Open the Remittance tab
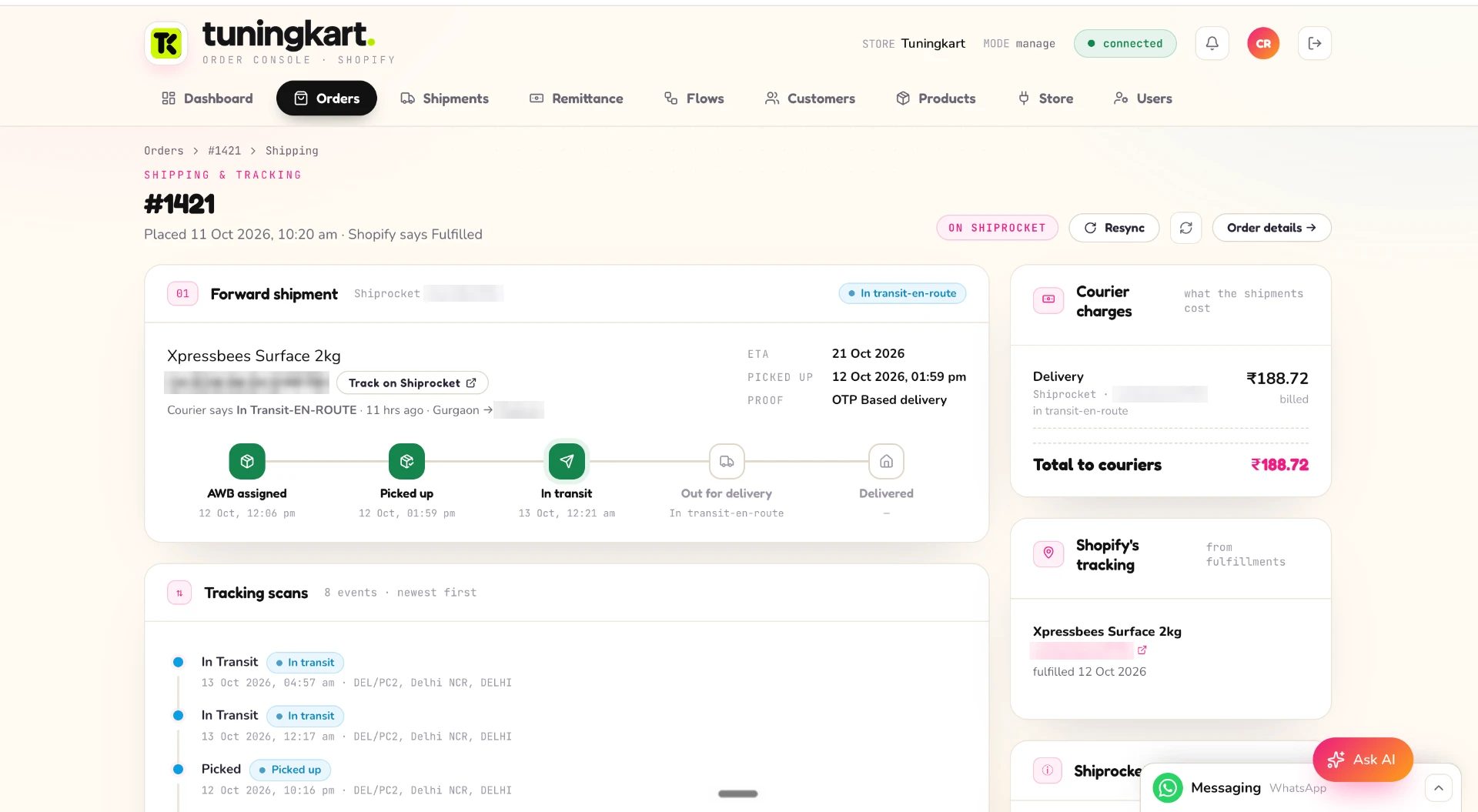The height and width of the screenshot is (812, 1478). pyautogui.click(x=576, y=99)
